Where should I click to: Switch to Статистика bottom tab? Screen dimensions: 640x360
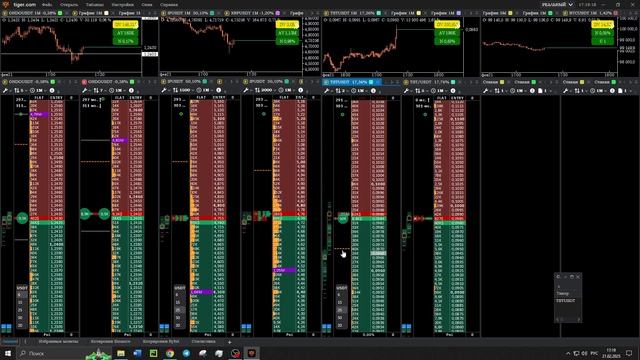[203, 342]
